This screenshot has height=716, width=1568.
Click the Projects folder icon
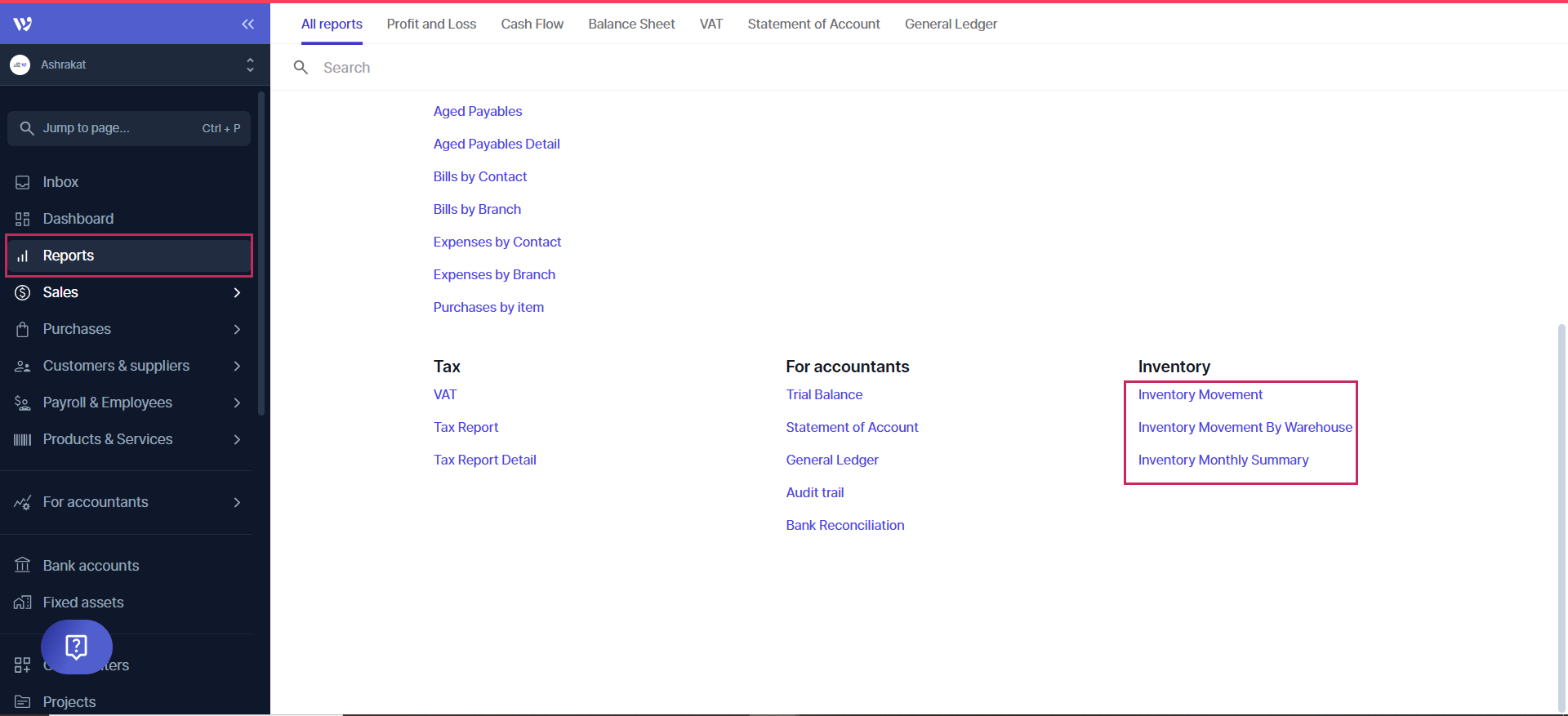click(23, 702)
